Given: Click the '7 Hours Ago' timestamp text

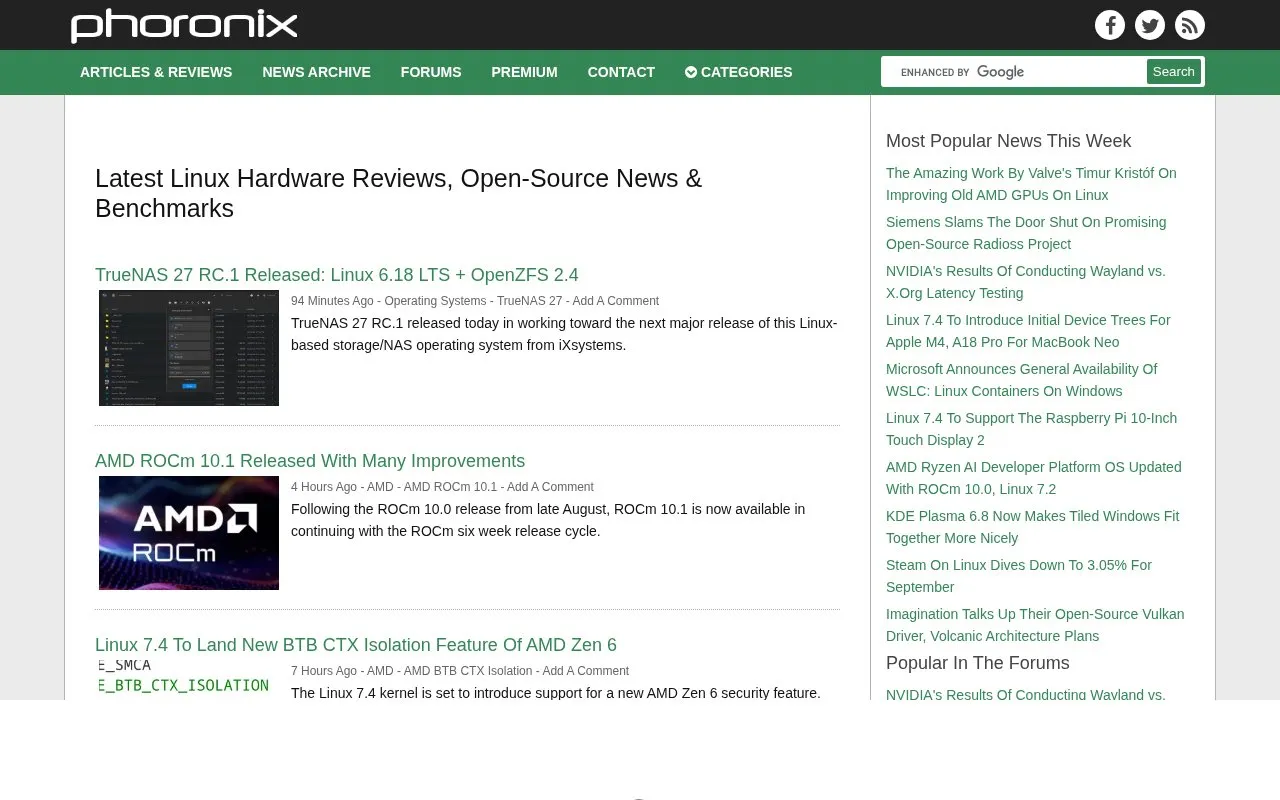Looking at the screenshot, I should [324, 671].
